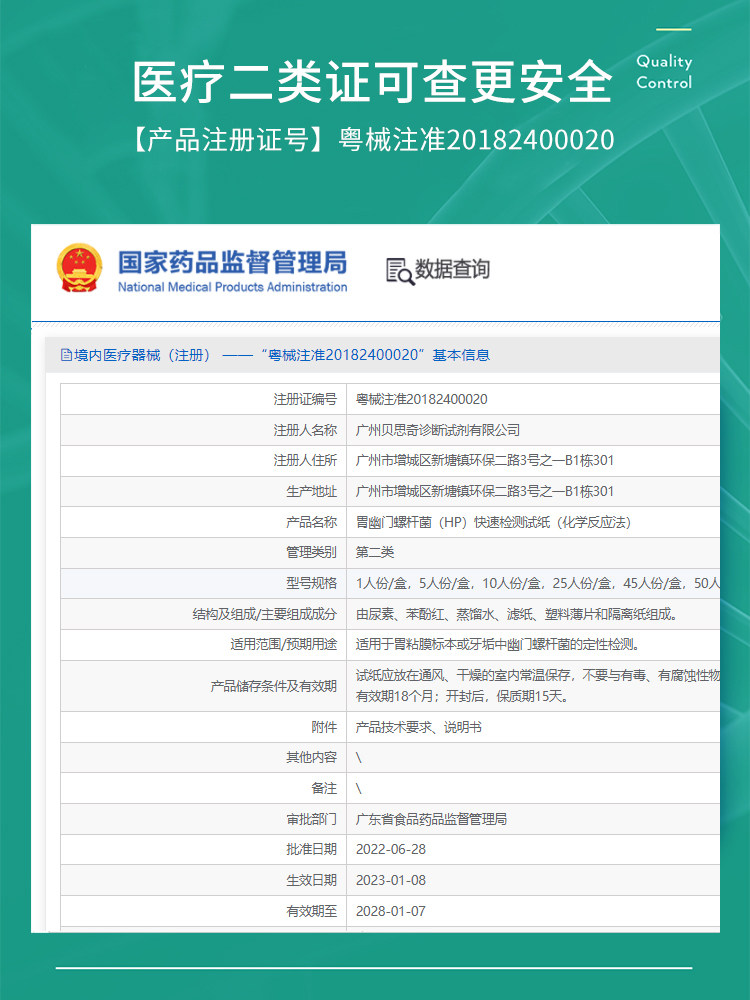Select the 适用于胃粘膜标本 usage description
The height and width of the screenshot is (1000, 750).
pos(497,644)
